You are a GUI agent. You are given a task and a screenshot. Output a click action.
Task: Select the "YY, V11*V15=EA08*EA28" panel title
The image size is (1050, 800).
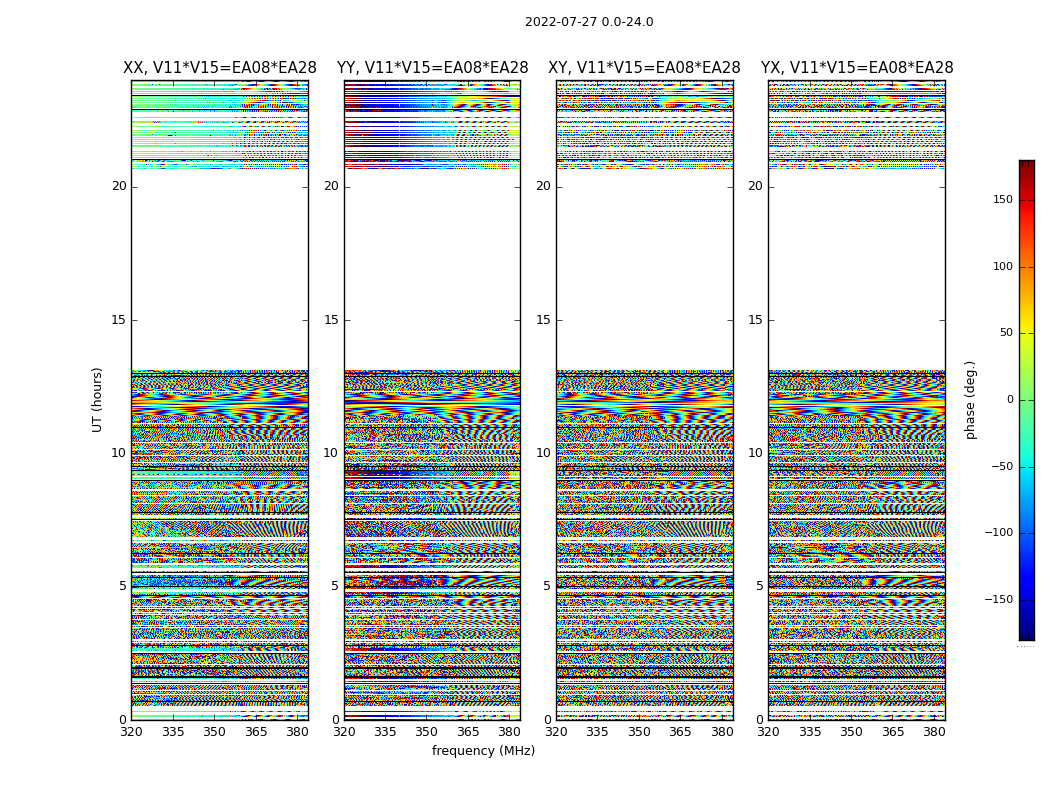click(433, 68)
